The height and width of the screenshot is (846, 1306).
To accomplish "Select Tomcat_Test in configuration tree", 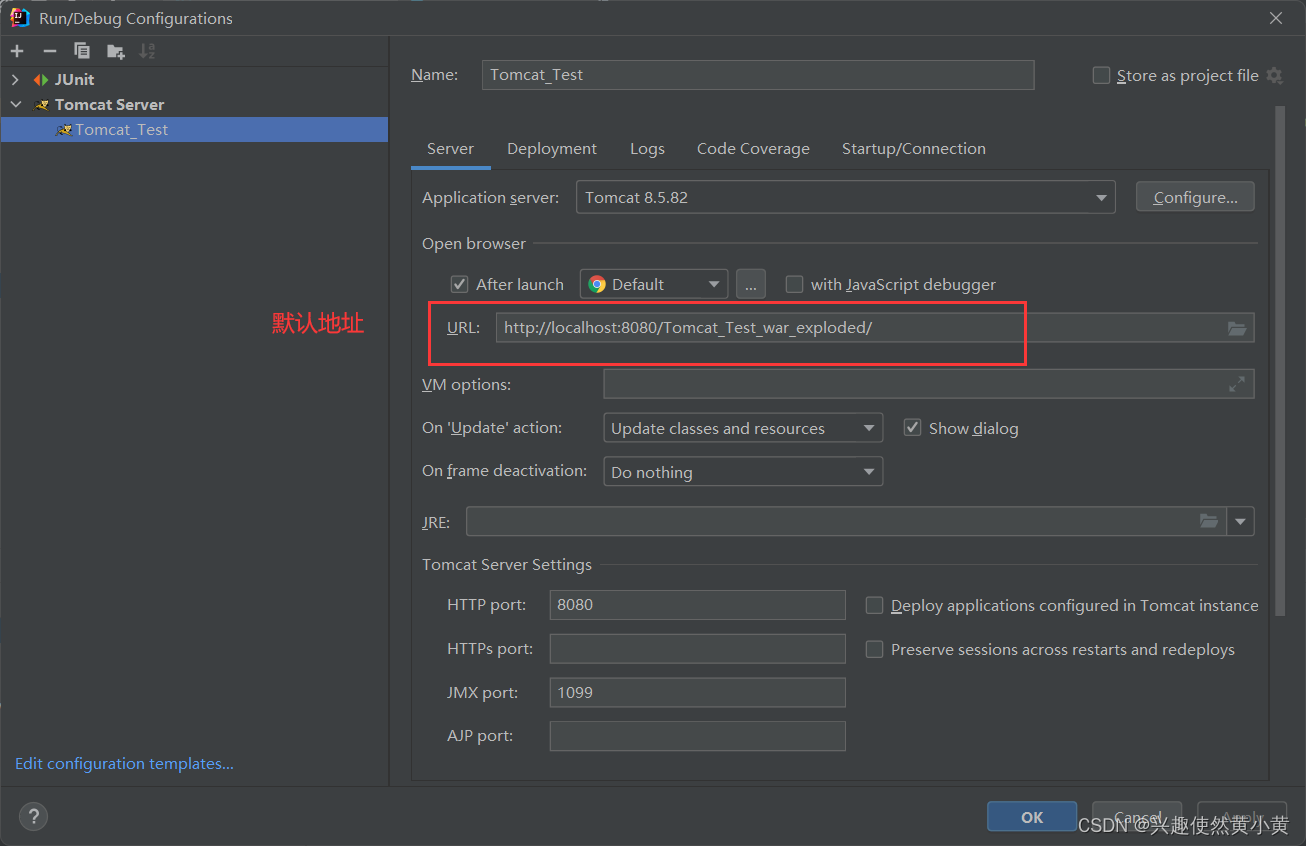I will [x=194, y=129].
